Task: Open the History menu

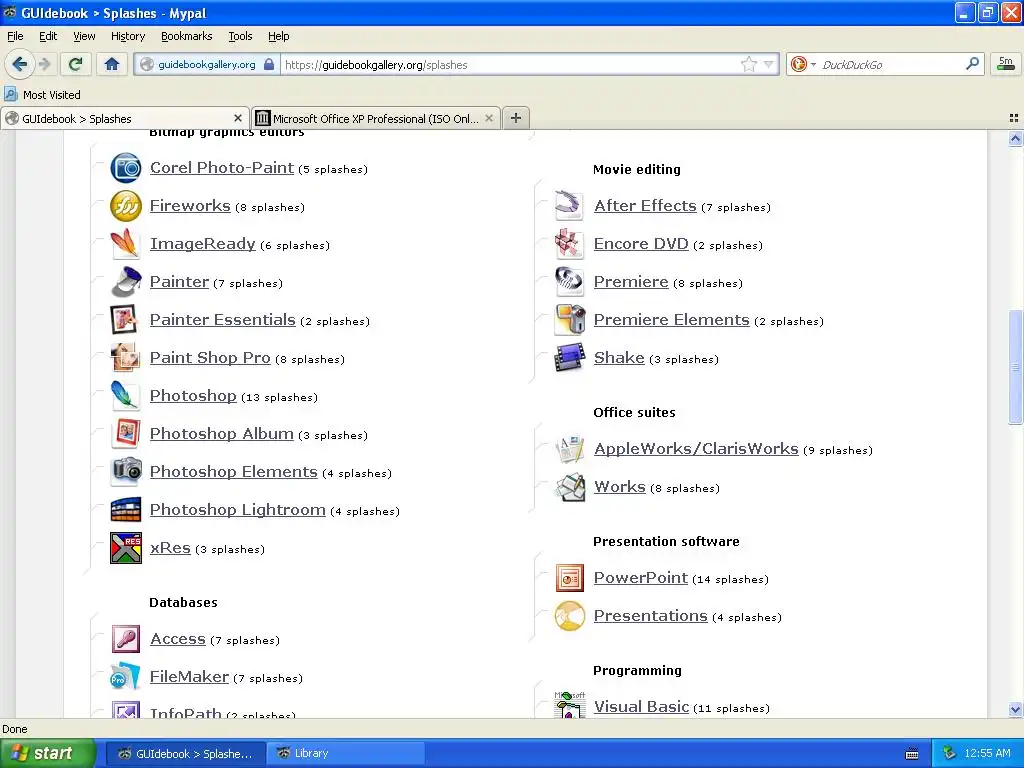Action: click(x=128, y=36)
